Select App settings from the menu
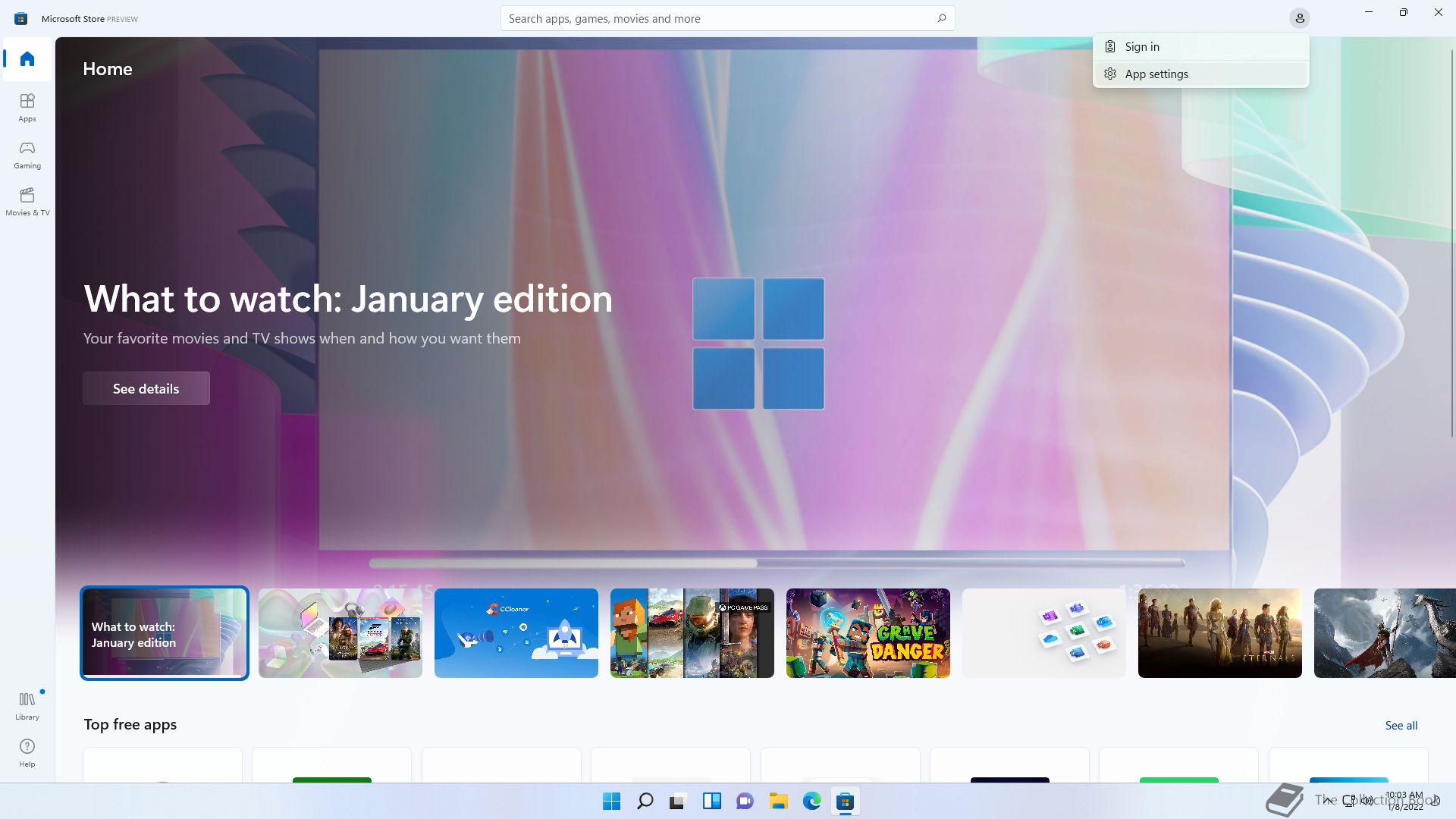 [1201, 74]
